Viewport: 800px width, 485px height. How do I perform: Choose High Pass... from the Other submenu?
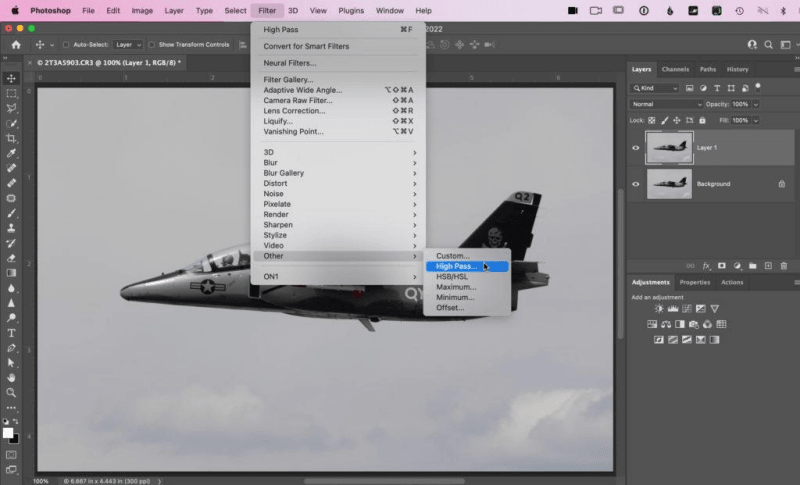tap(466, 266)
